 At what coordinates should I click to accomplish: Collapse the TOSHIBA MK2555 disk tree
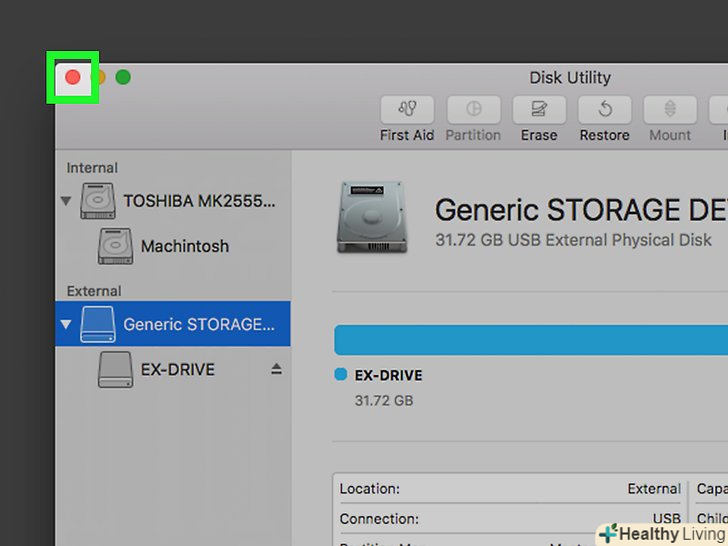(66, 201)
